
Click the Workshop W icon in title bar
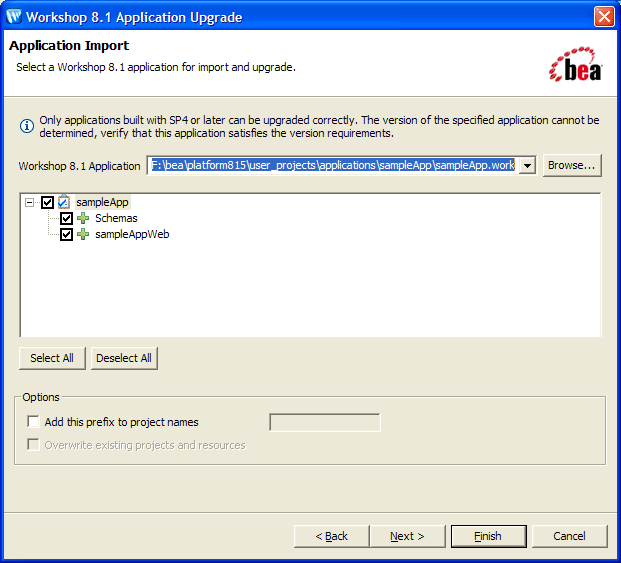(x=14, y=17)
